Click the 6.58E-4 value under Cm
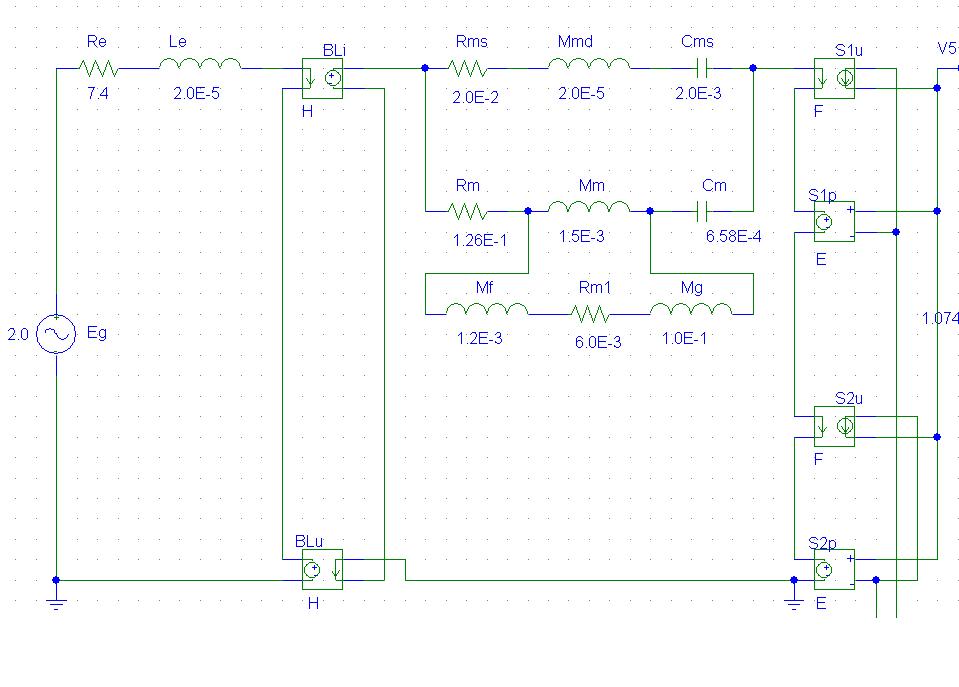The width and height of the screenshot is (959, 687). (733, 237)
